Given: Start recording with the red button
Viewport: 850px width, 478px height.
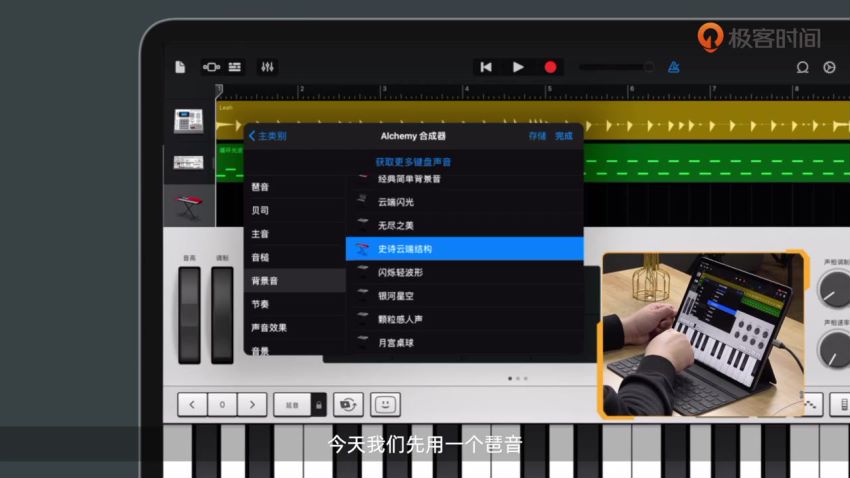Looking at the screenshot, I should click(x=550, y=67).
